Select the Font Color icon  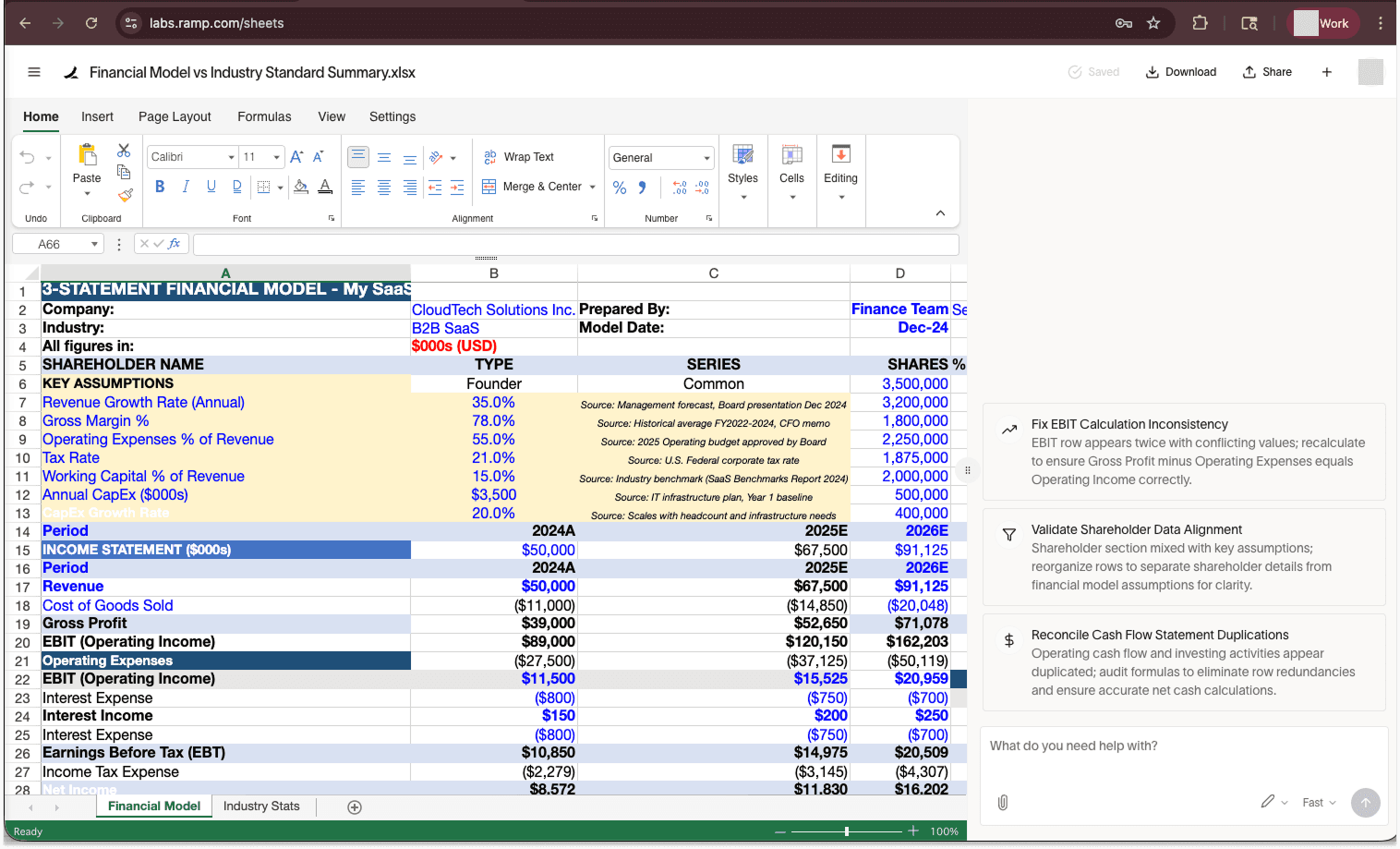click(325, 187)
